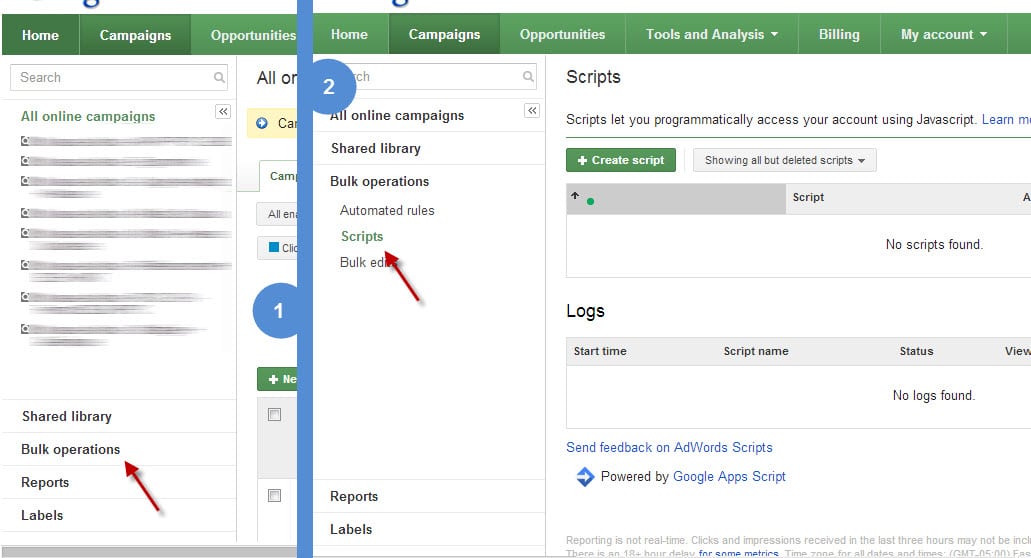Viewport: 1031px width, 558px height.
Task: Tick the first campaign row checkbox
Action: point(275,496)
